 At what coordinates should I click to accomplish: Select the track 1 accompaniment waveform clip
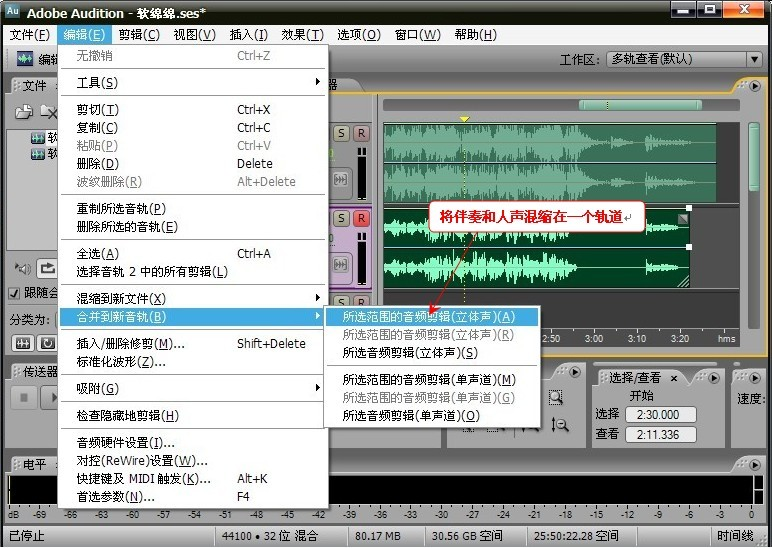point(549,162)
